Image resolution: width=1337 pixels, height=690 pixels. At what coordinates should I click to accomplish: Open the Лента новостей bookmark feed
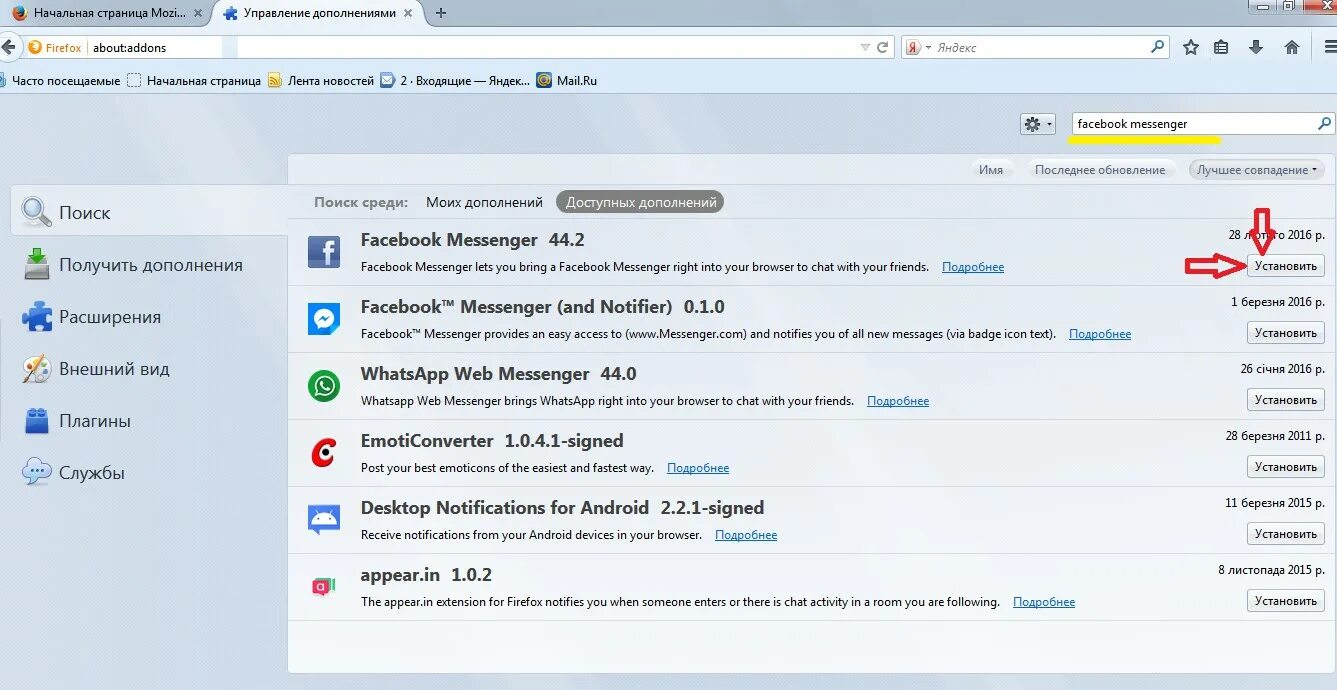tap(321, 80)
